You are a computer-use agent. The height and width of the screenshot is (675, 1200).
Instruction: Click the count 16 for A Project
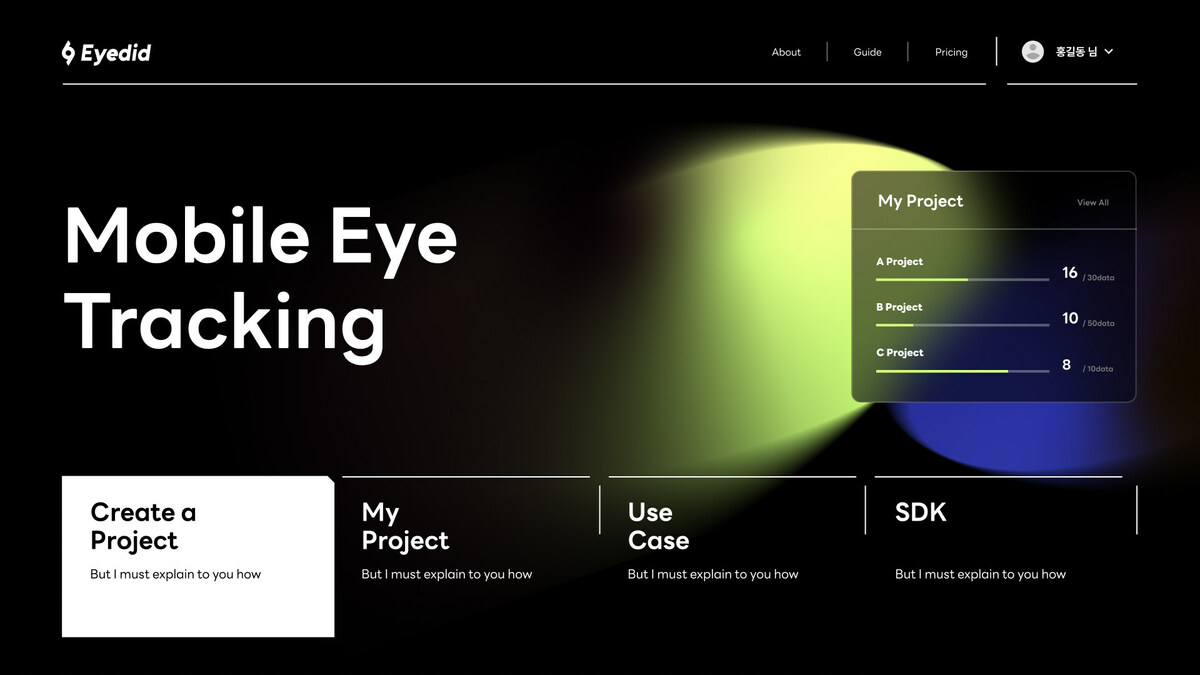tap(1069, 273)
